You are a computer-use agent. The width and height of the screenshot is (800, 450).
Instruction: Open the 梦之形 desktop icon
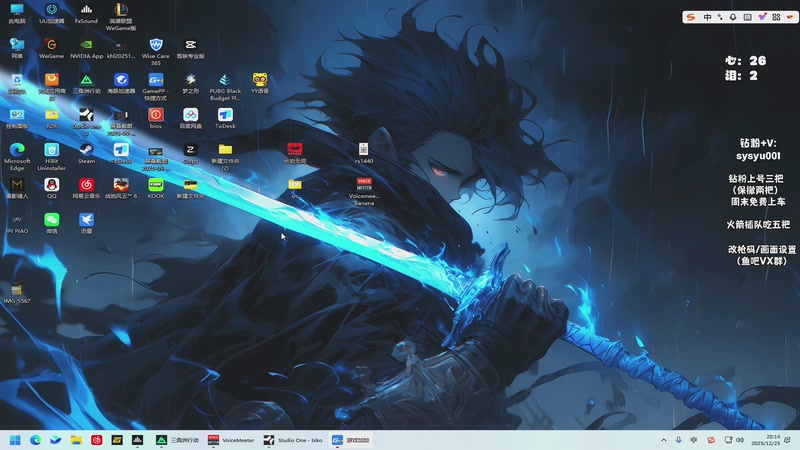(x=190, y=84)
